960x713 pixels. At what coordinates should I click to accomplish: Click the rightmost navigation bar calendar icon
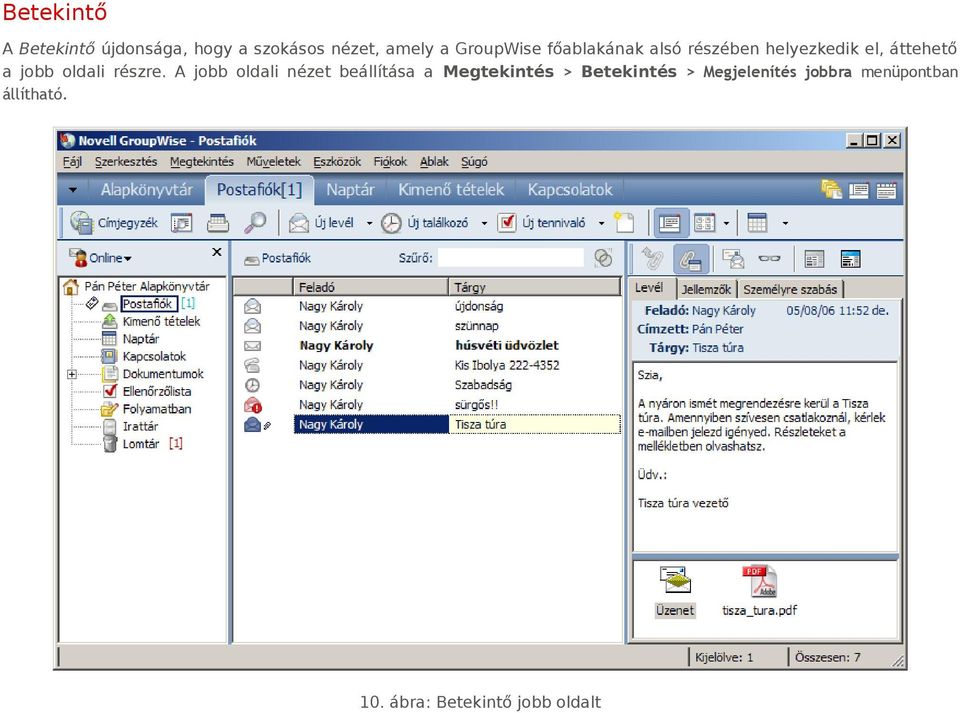point(886,191)
